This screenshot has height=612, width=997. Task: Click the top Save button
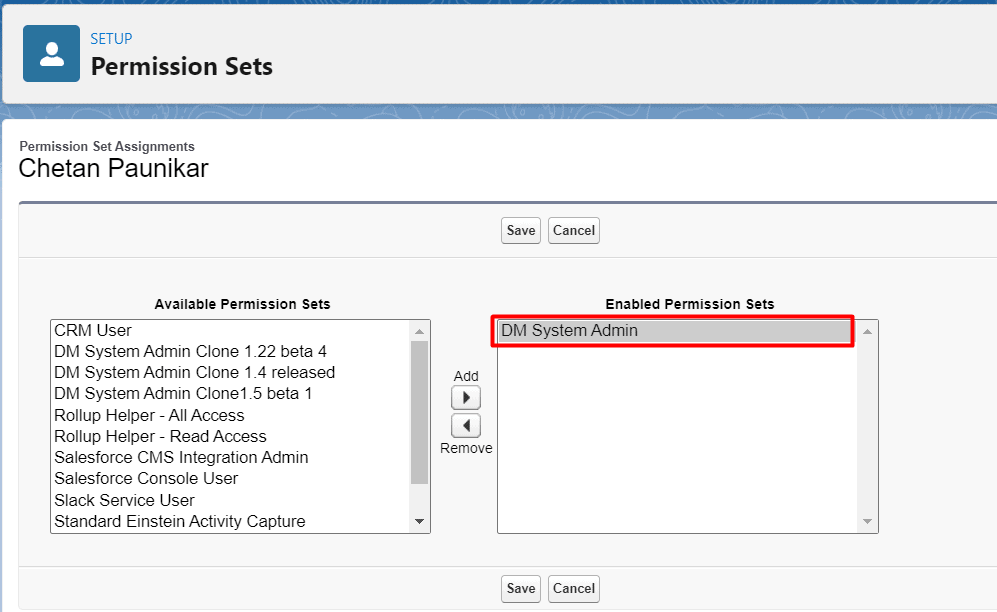coord(520,230)
